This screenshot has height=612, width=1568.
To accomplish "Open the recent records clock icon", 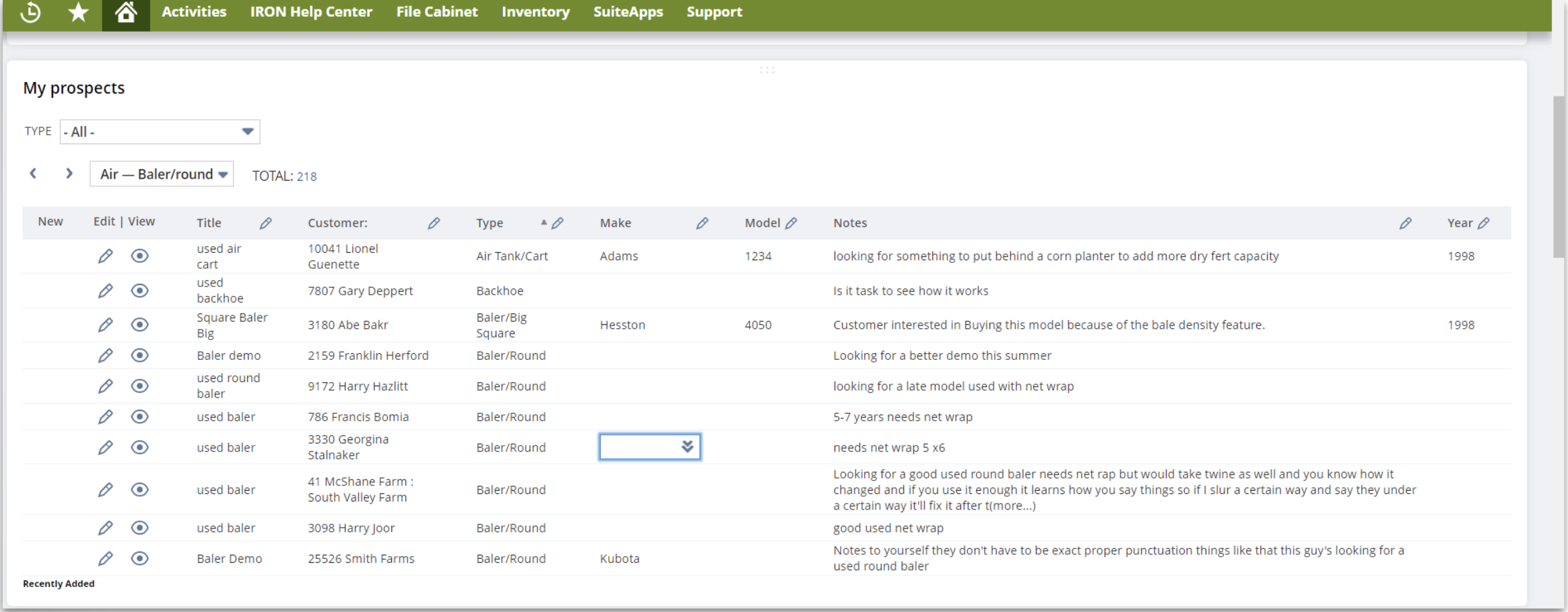I will pos(30,12).
